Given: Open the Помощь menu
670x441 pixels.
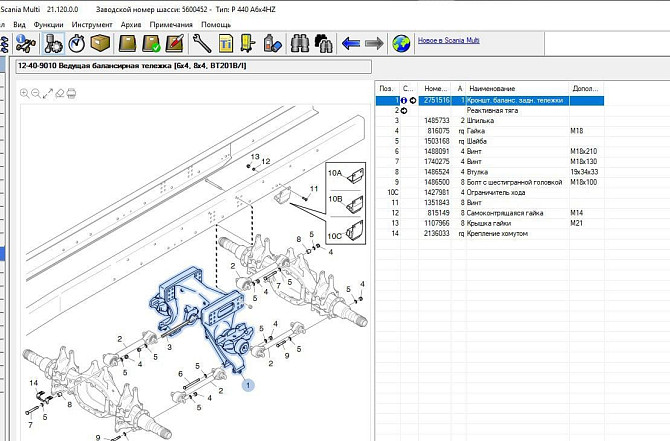Looking at the screenshot, I should [x=216, y=24].
